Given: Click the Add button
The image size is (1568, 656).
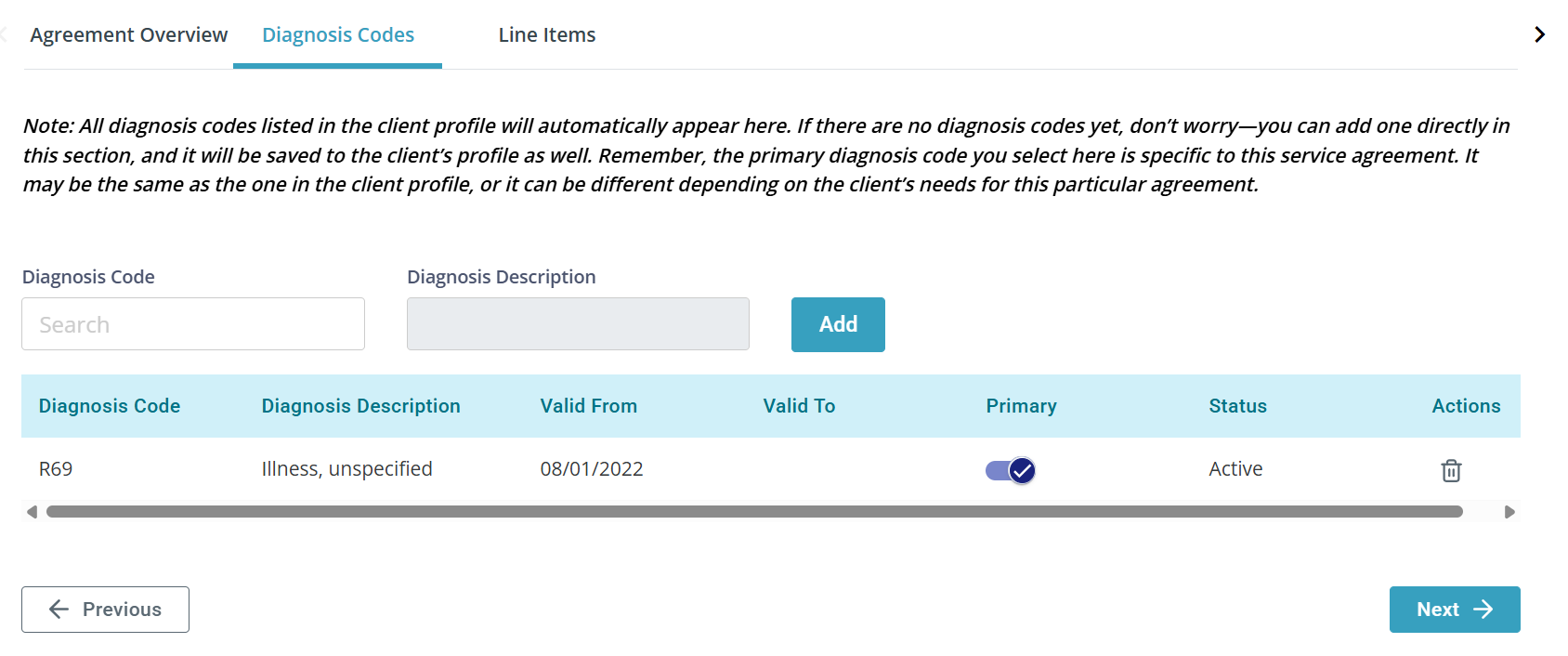Looking at the screenshot, I should (x=838, y=324).
